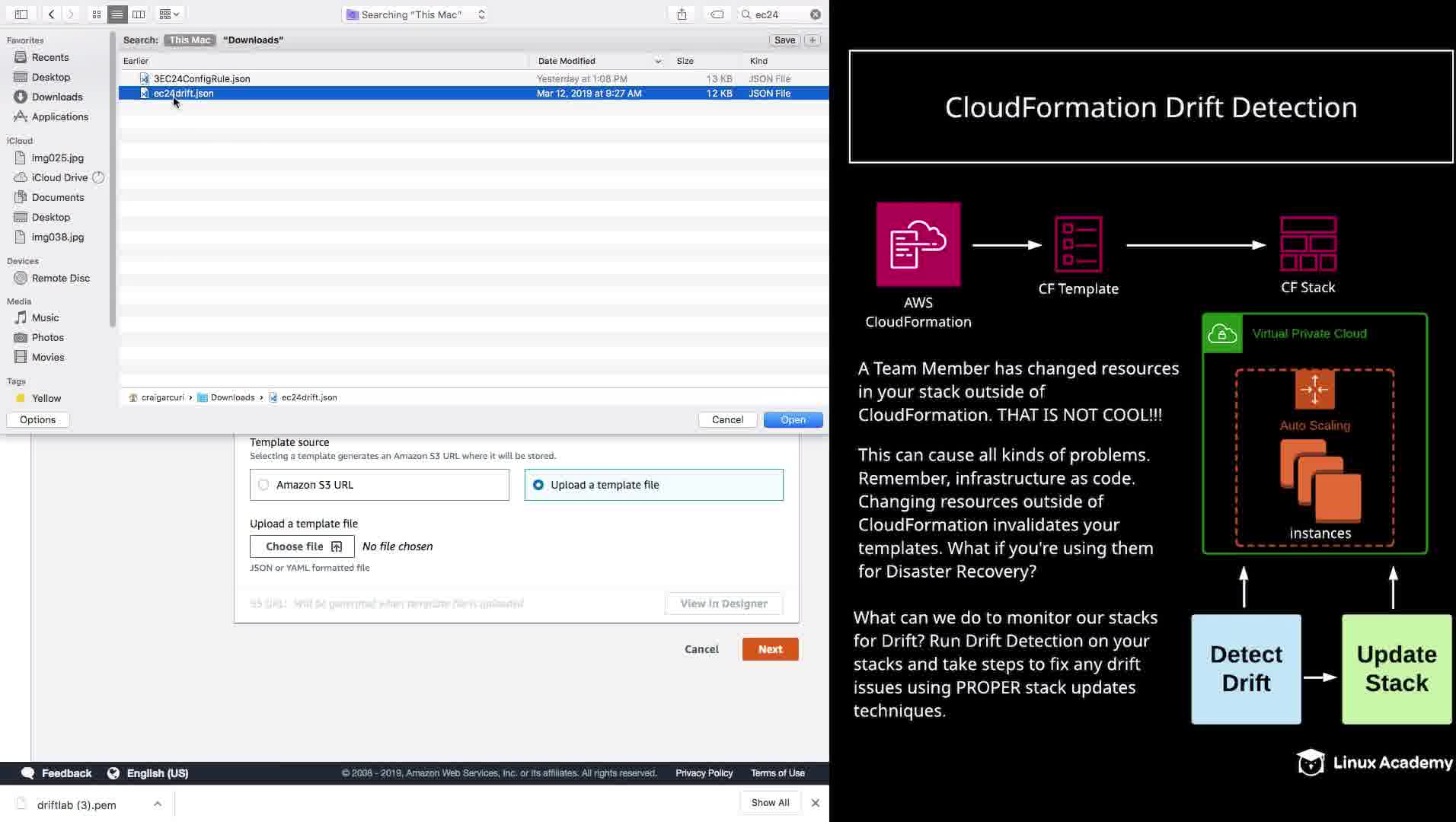Open Movies in the sidebar
This screenshot has width=1456, height=822.
[48, 357]
